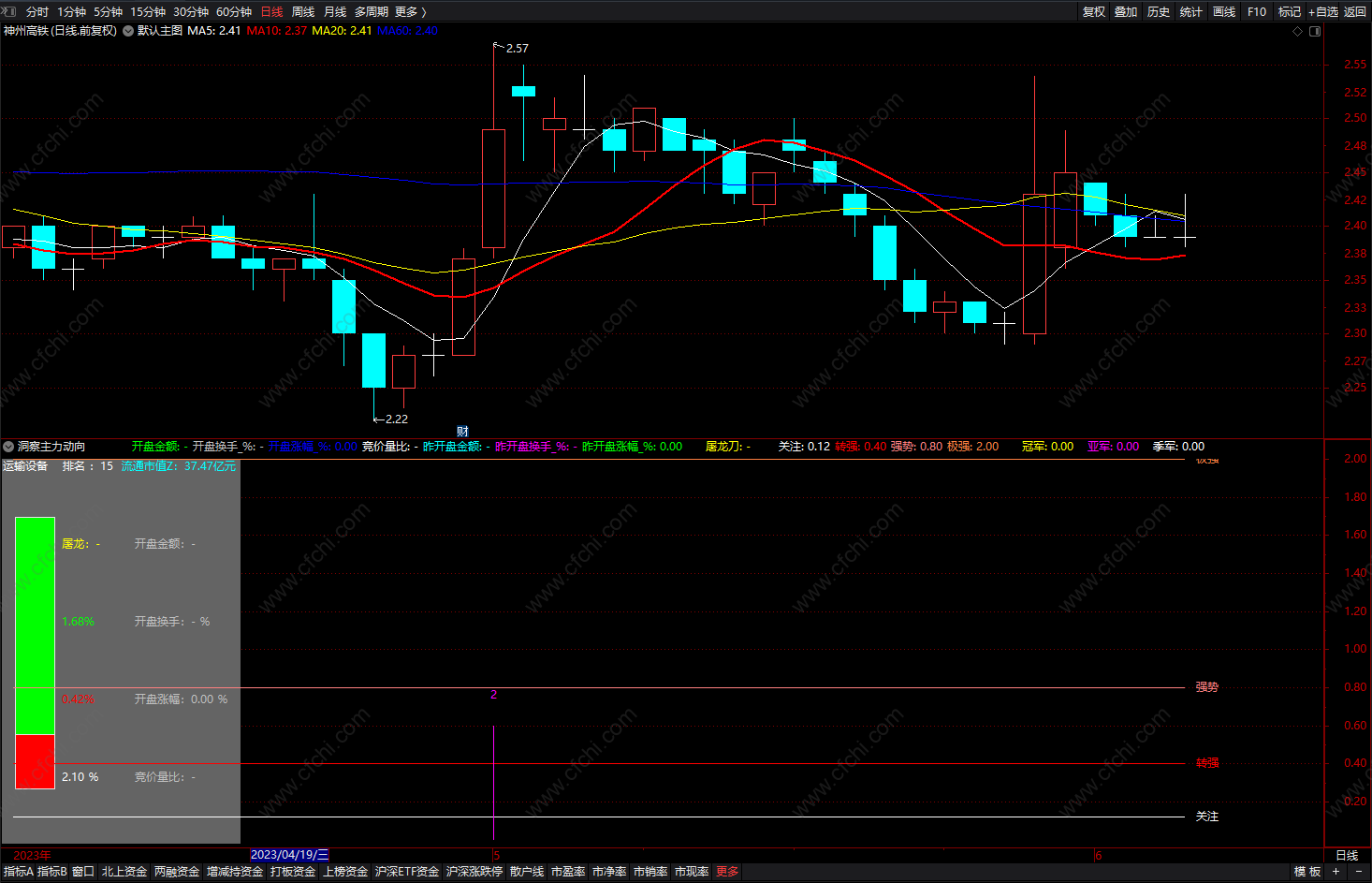
Task: Switch to 1分钟 period
Action: pos(71,11)
